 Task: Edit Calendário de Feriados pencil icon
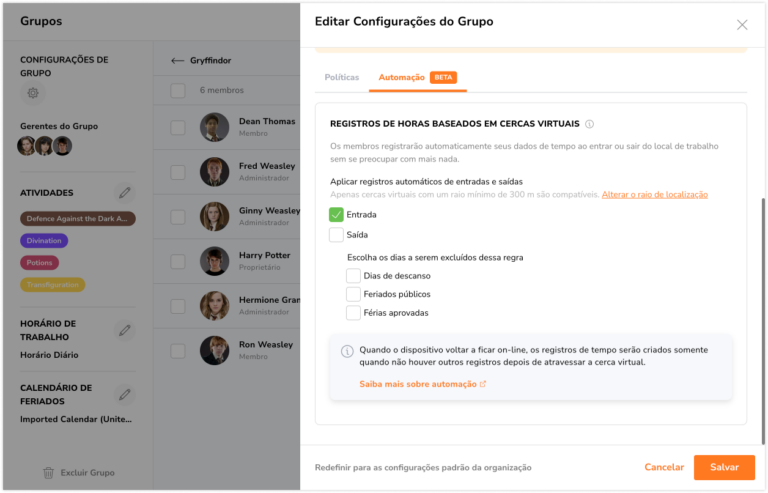(x=125, y=393)
